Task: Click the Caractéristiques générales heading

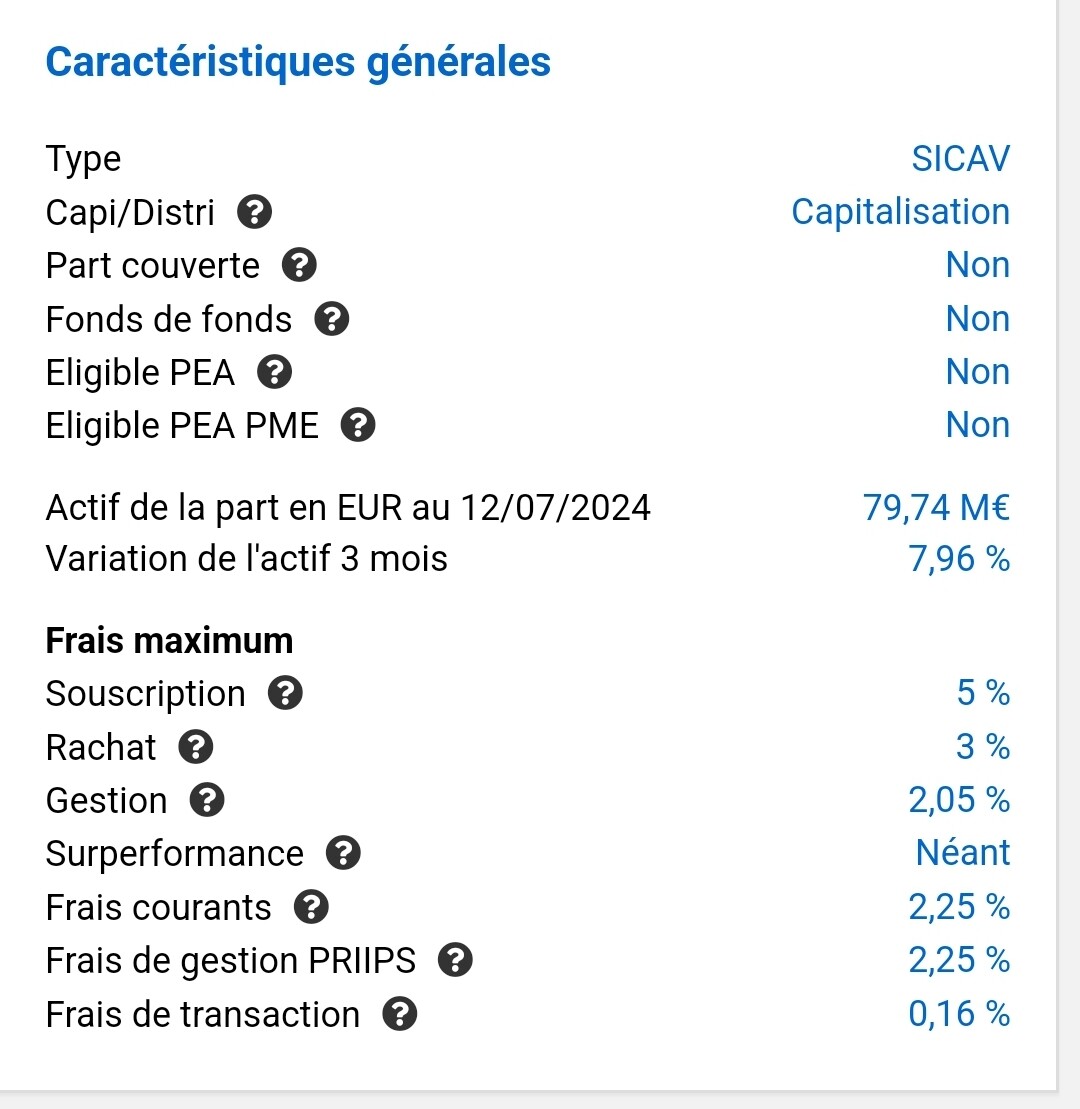Action: tap(298, 62)
